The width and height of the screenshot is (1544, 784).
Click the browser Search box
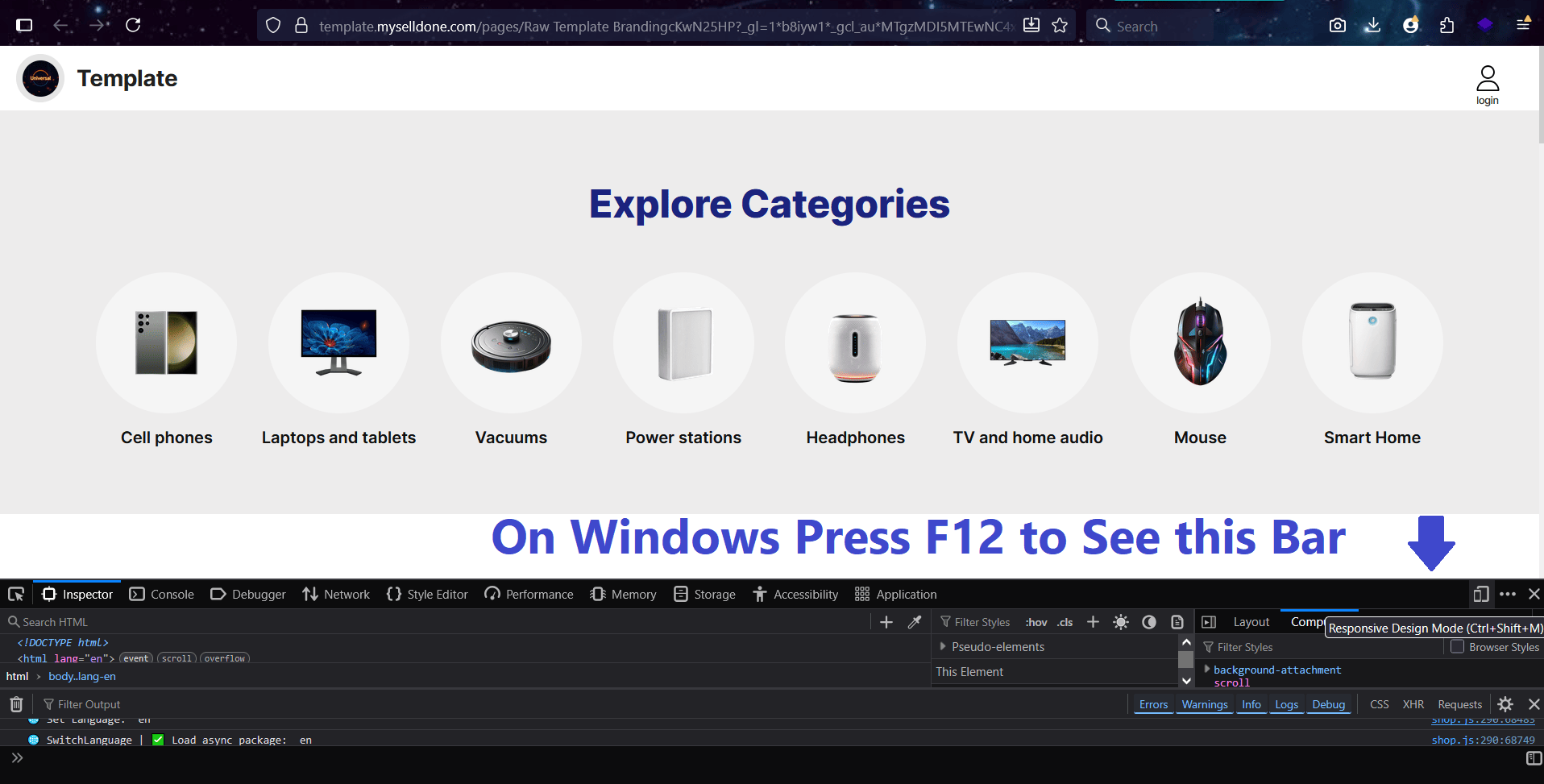point(1151,26)
